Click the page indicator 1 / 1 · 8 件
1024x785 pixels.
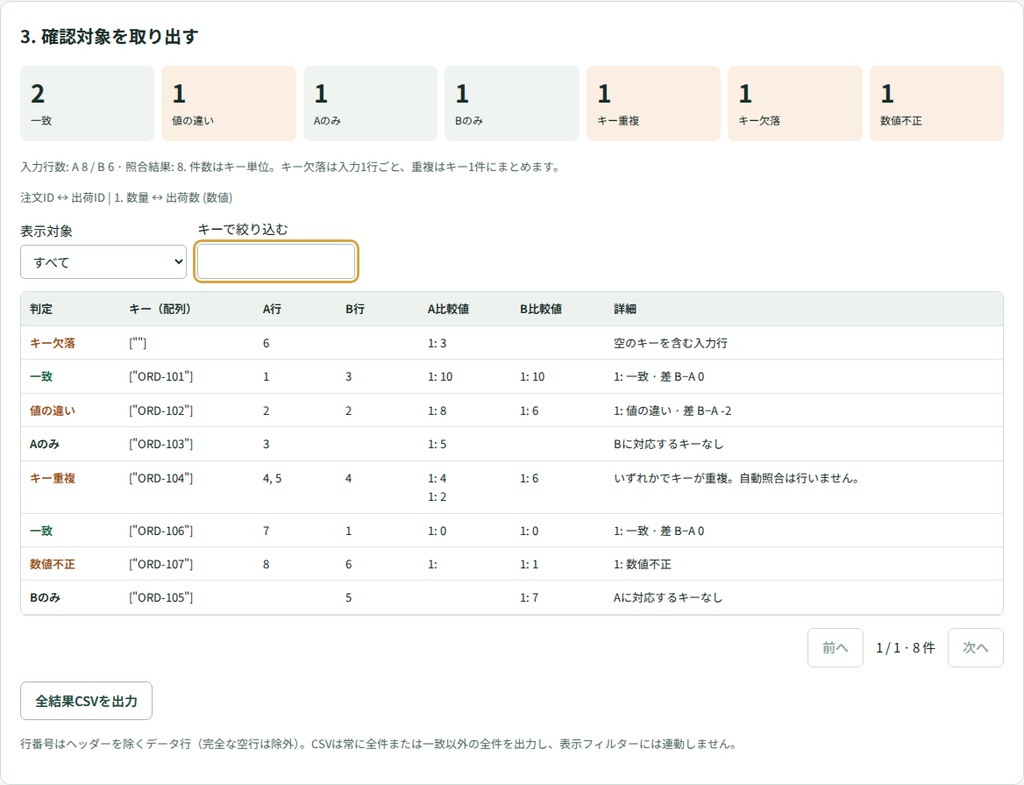tap(906, 648)
